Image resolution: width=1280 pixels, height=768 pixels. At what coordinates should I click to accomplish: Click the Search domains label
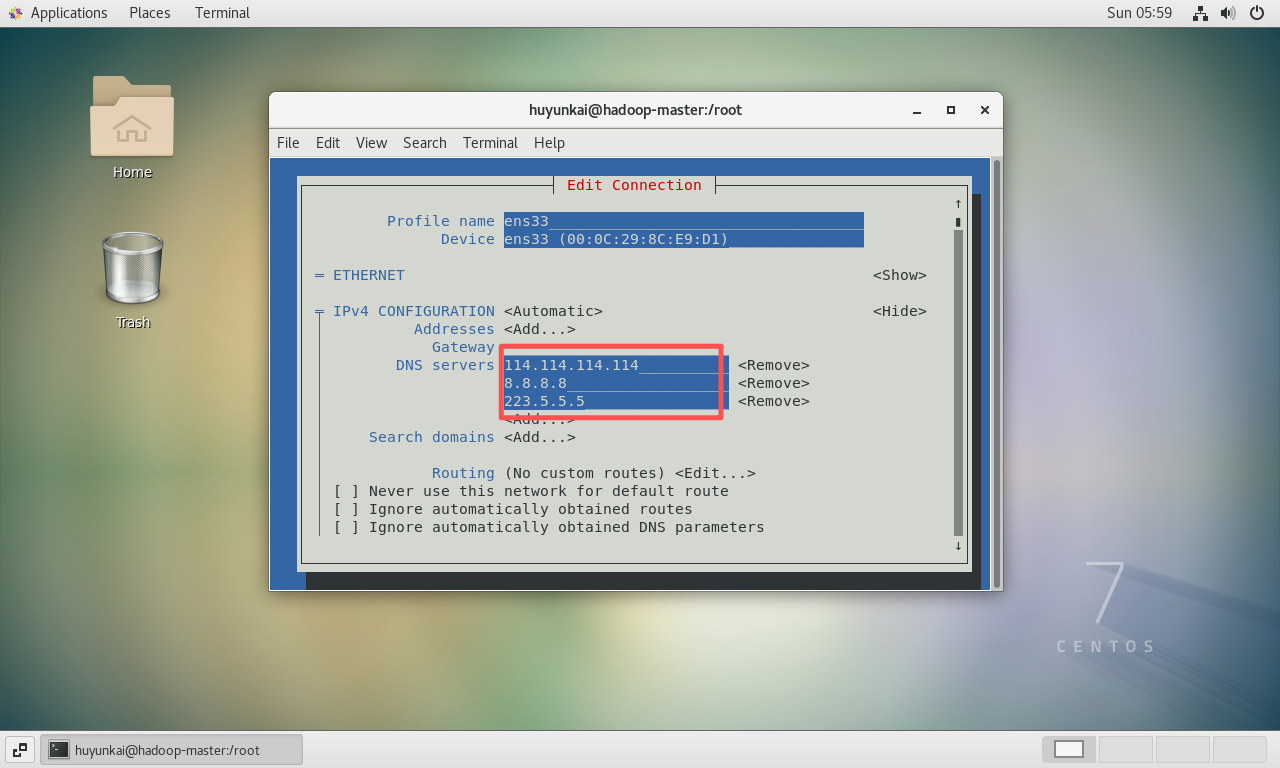(432, 437)
